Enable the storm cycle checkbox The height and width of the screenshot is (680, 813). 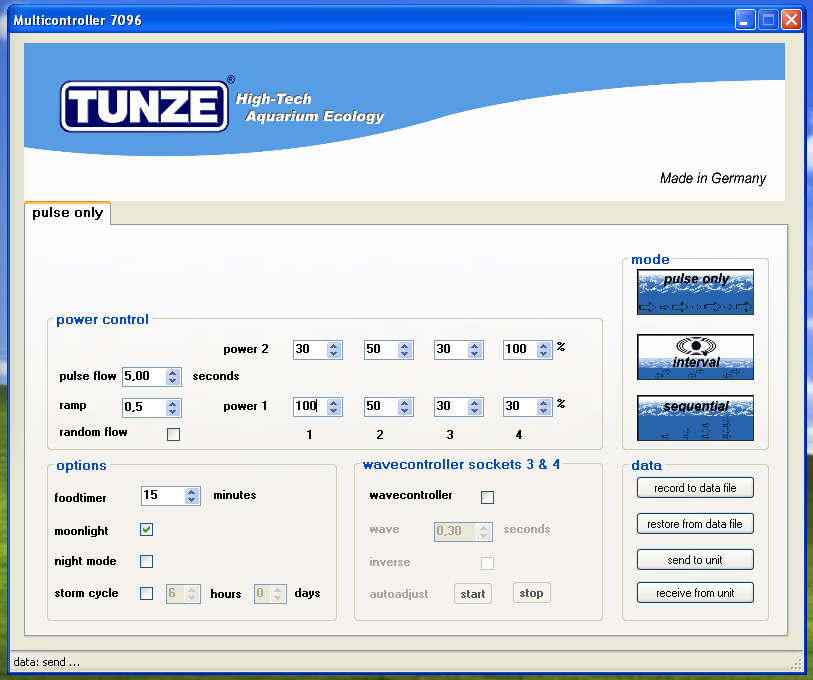(146, 593)
